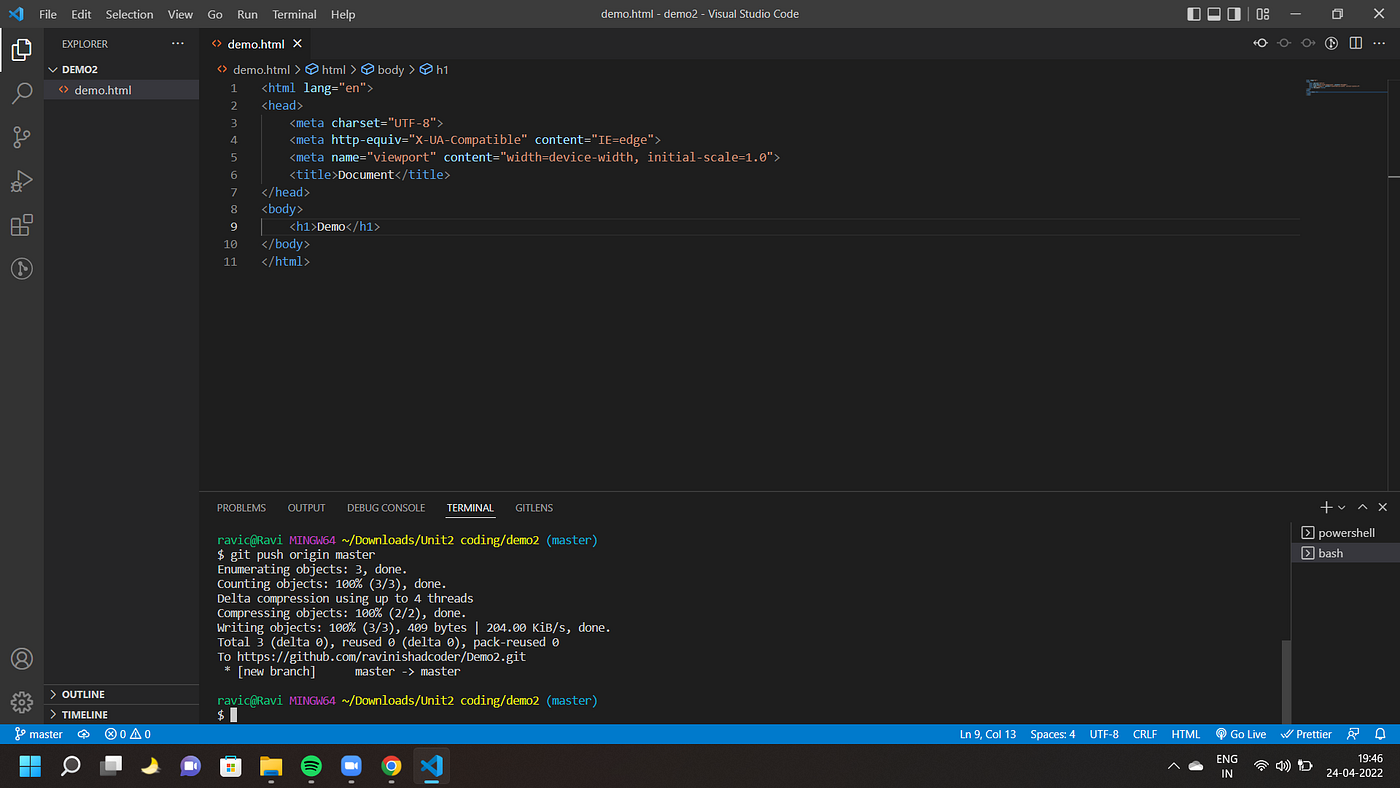
Task: Open the Search view in activity bar
Action: coord(21,94)
